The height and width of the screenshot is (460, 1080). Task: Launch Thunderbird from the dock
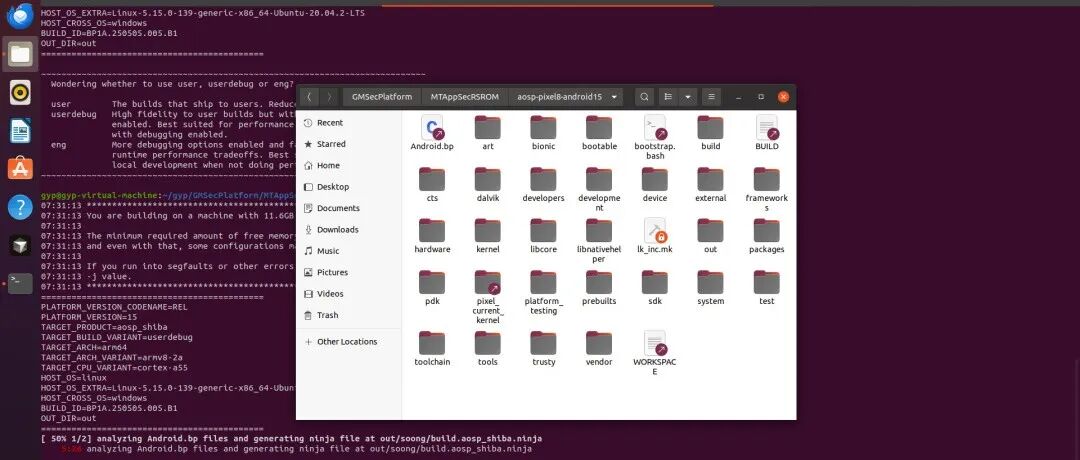click(20, 15)
